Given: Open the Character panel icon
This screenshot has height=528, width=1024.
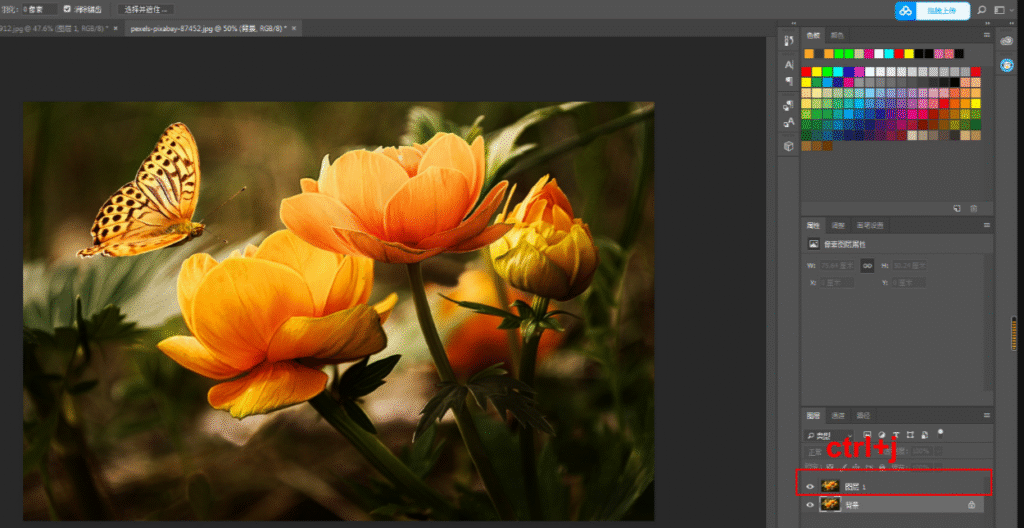Looking at the screenshot, I should pos(788,65).
